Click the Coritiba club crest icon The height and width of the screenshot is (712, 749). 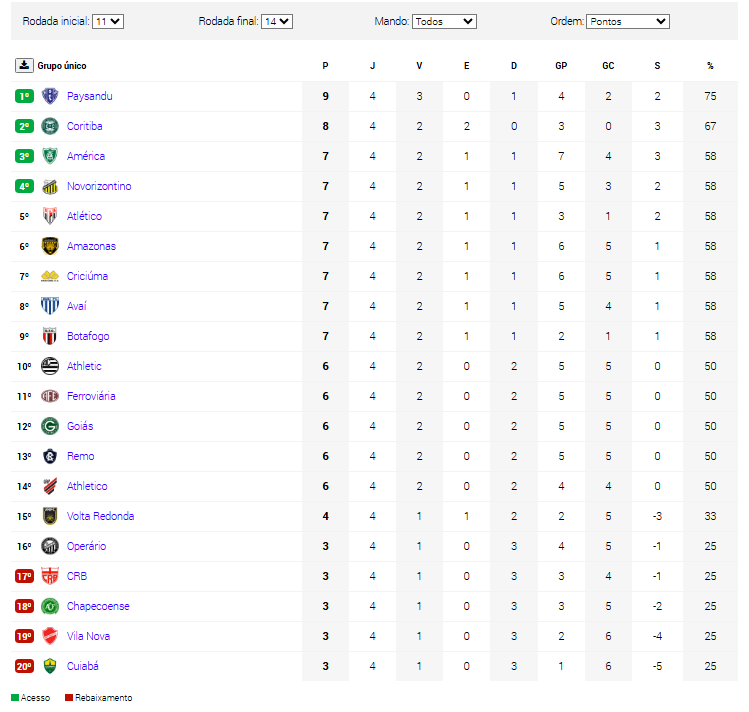tap(50, 126)
